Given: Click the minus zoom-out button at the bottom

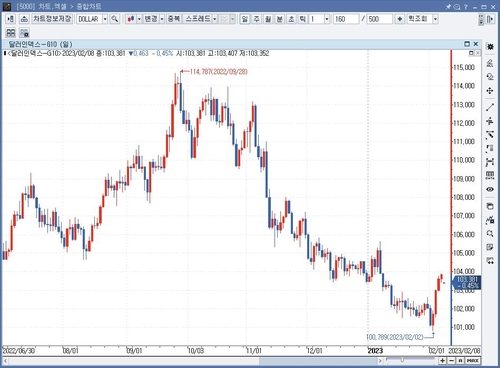Looking at the screenshot, I should click(451, 361).
